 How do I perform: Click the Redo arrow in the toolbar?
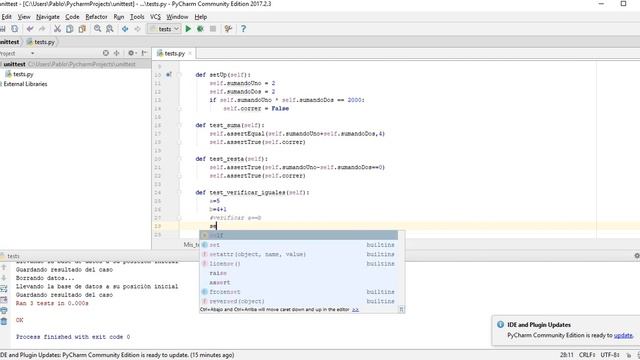pyautogui.click(x=42, y=29)
